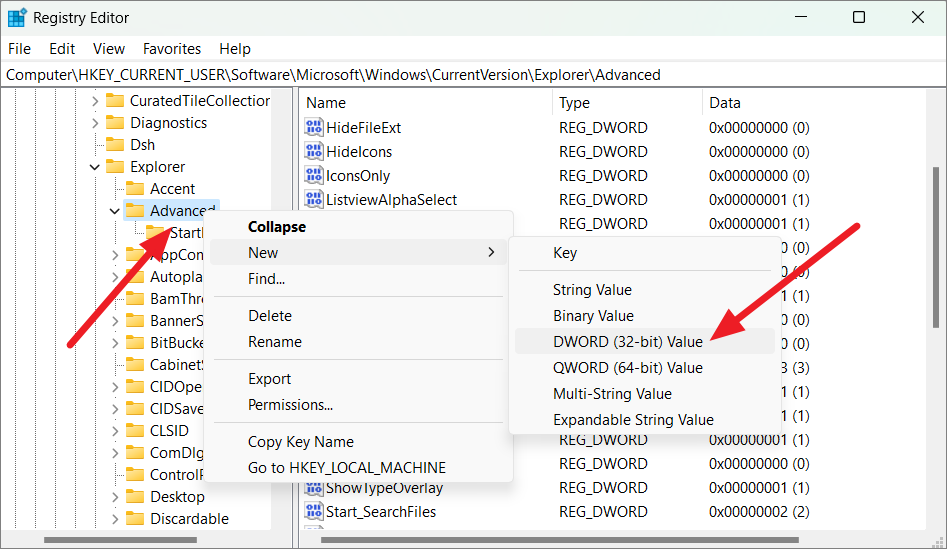Choose Rename in the context menu
Viewport: 947px width, 549px height.
[x=359, y=342]
